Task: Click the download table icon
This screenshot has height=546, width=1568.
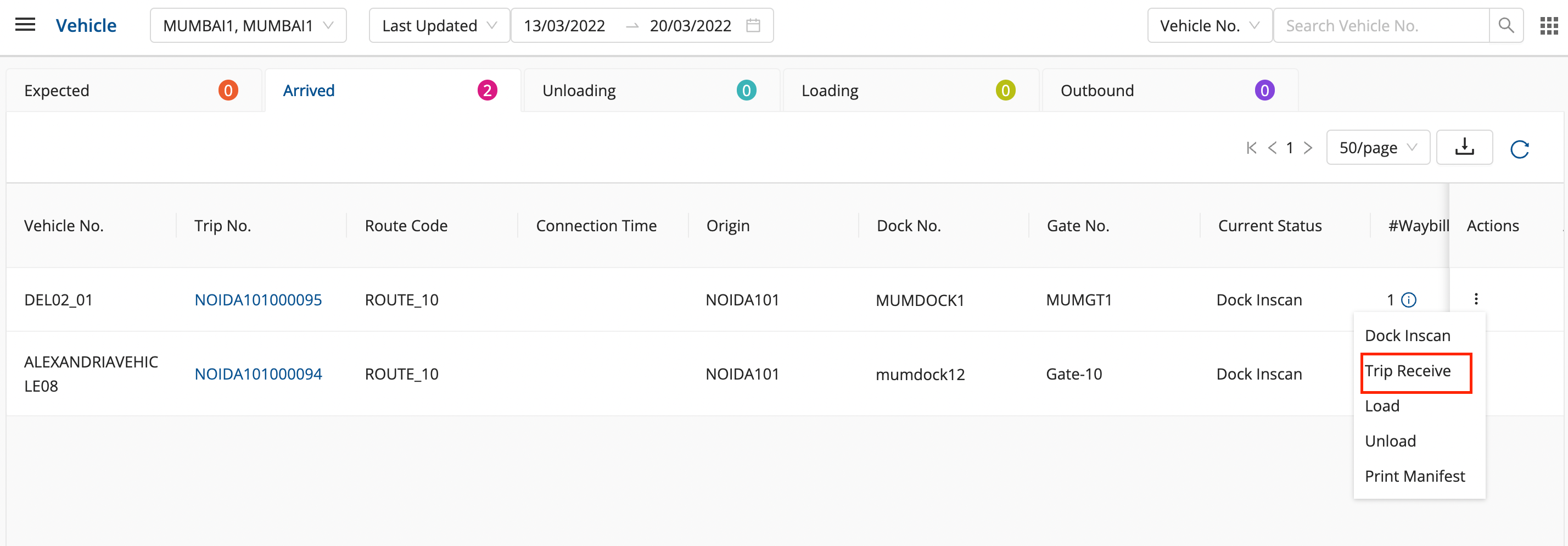Action: 1464,147
